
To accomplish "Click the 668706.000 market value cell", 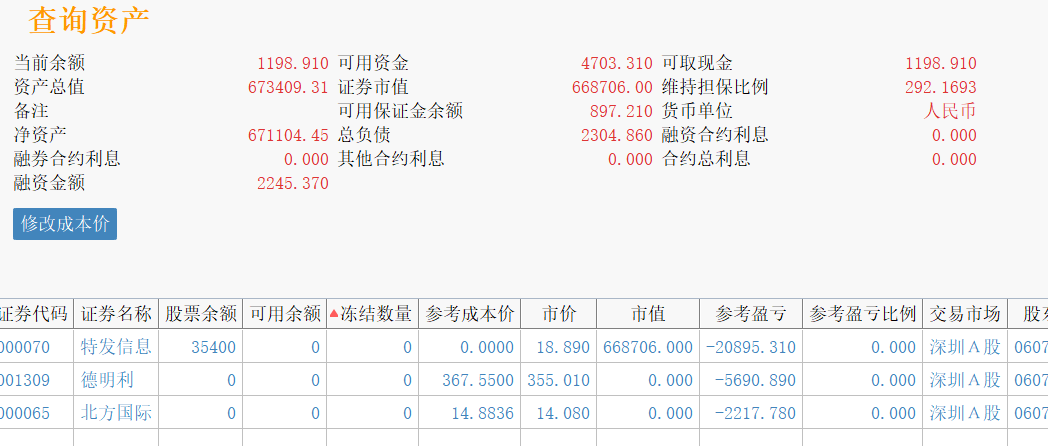I will (648, 347).
